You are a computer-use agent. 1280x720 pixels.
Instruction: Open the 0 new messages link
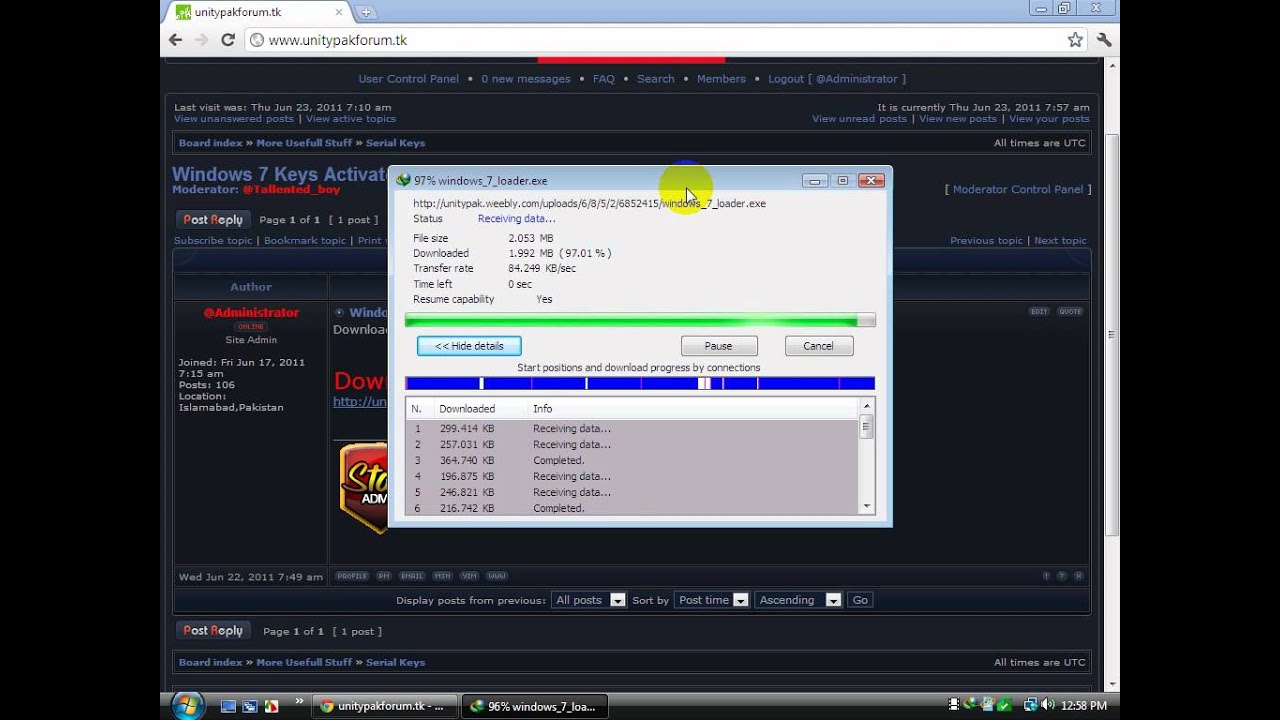tap(525, 79)
